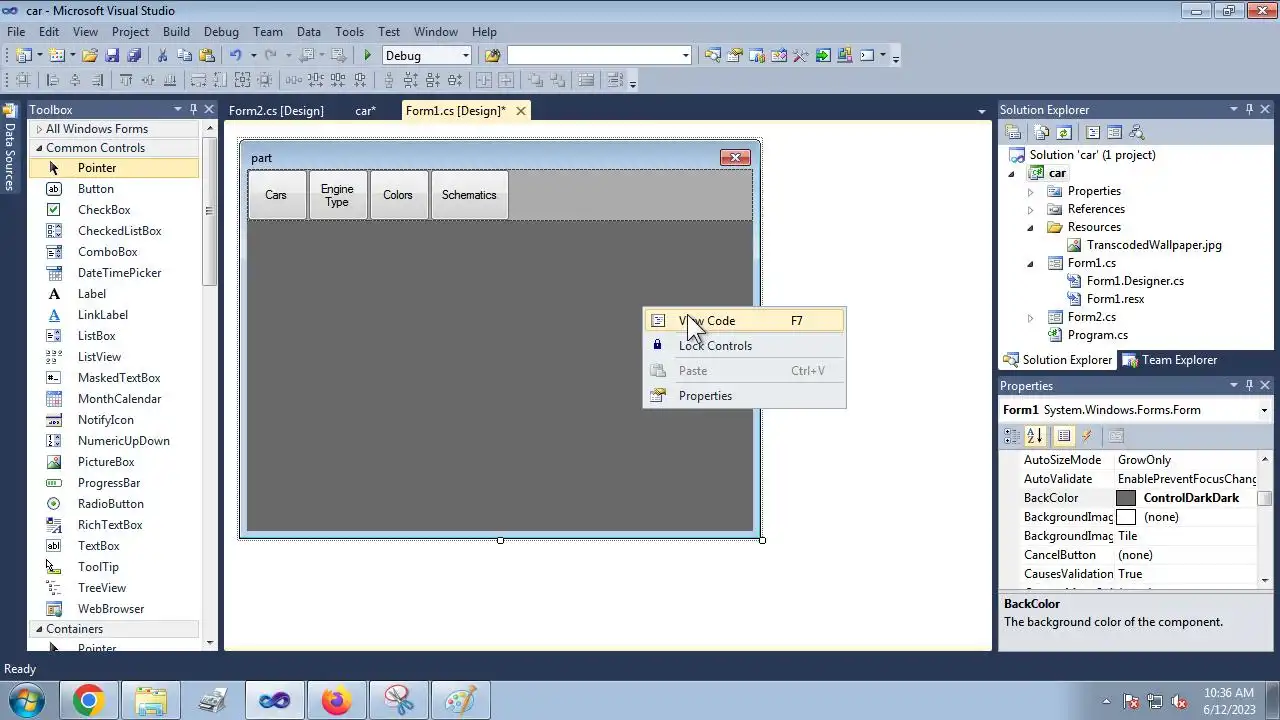Click the Cars button on the form

[x=276, y=195]
